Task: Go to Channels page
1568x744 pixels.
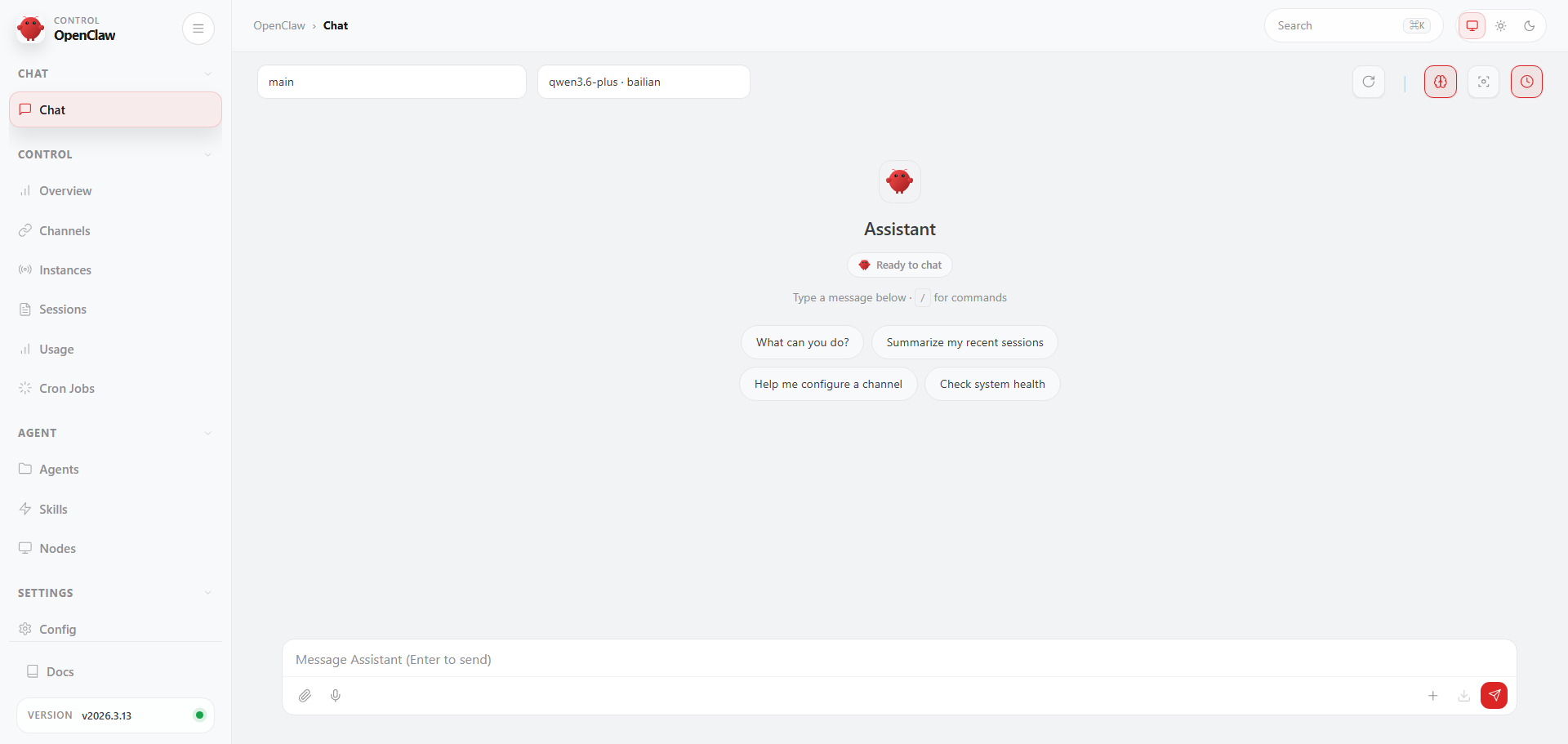Action: (115, 231)
